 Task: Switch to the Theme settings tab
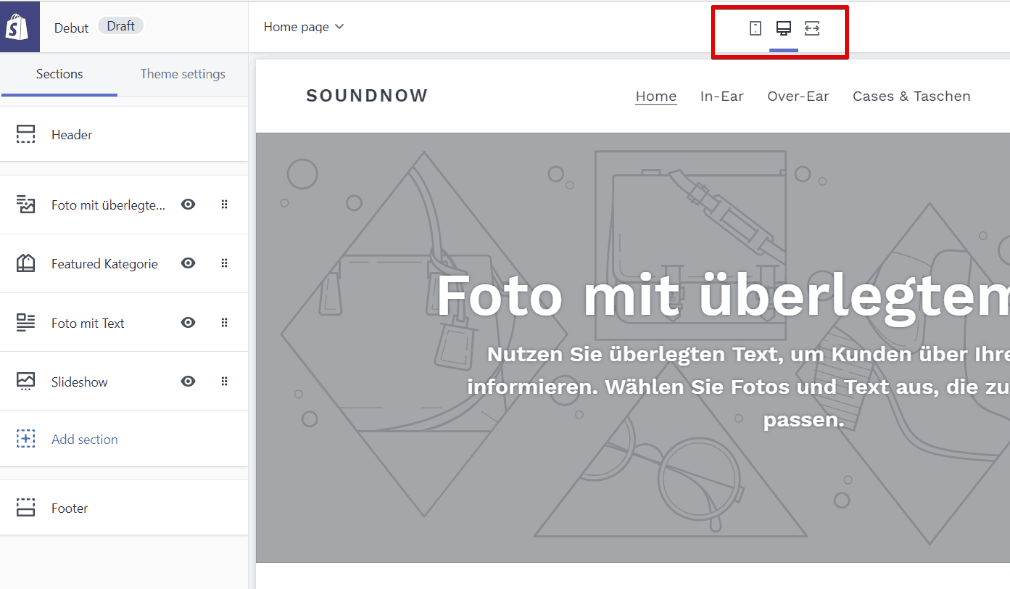183,74
